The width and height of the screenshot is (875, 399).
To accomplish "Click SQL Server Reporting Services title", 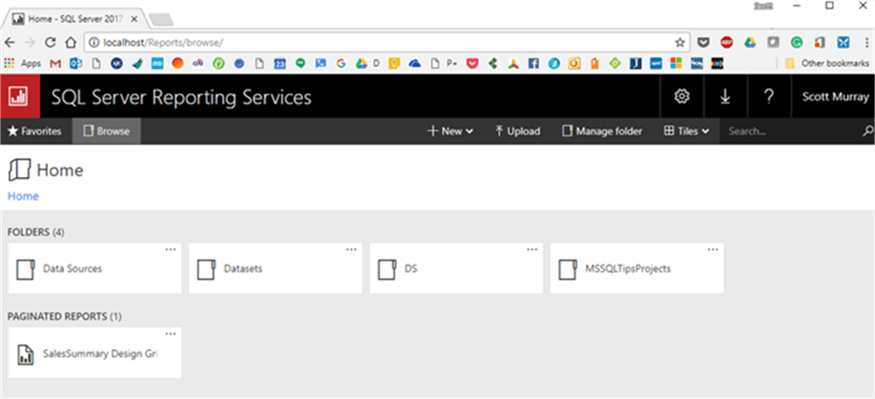I will click(x=181, y=98).
